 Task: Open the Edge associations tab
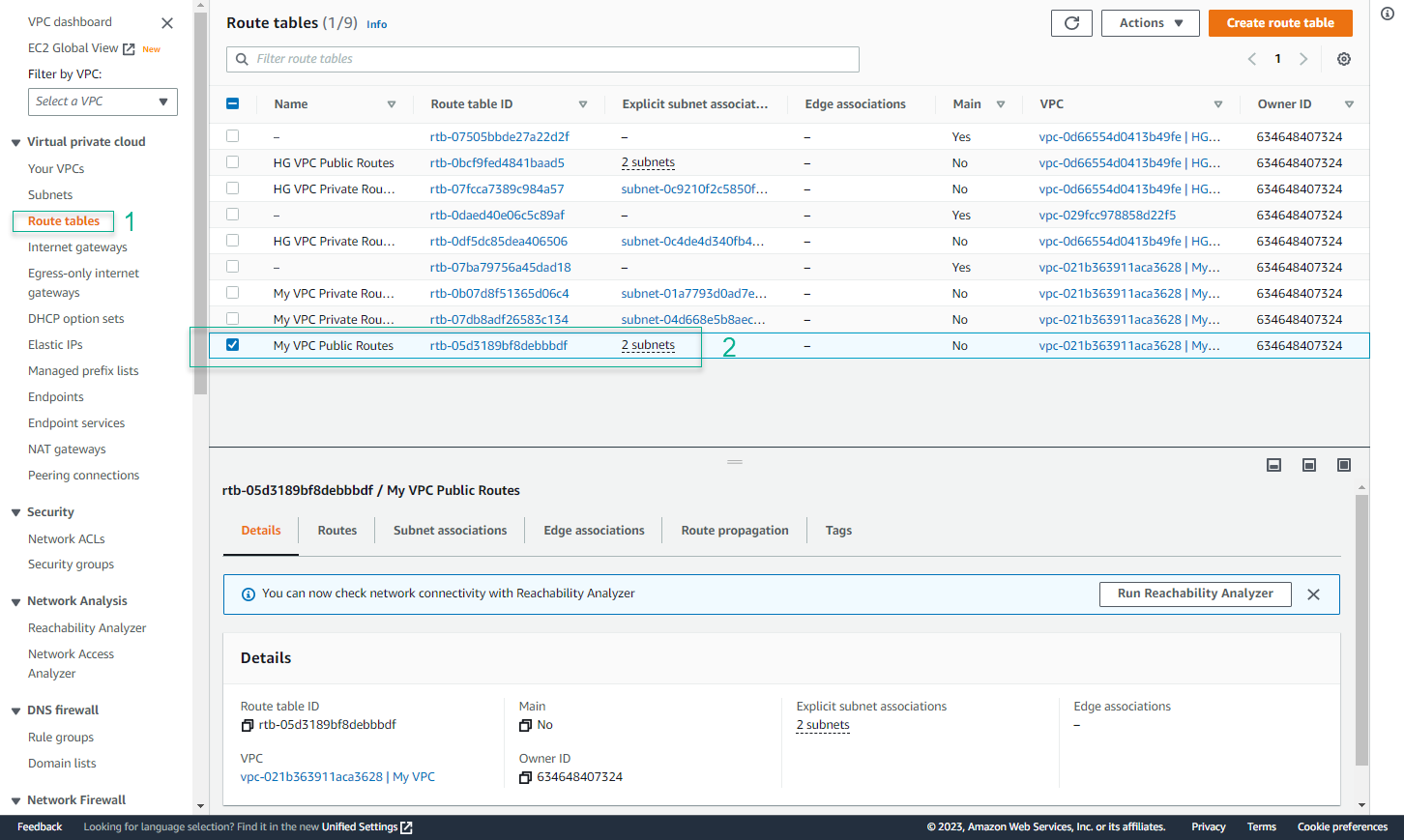pyautogui.click(x=595, y=531)
